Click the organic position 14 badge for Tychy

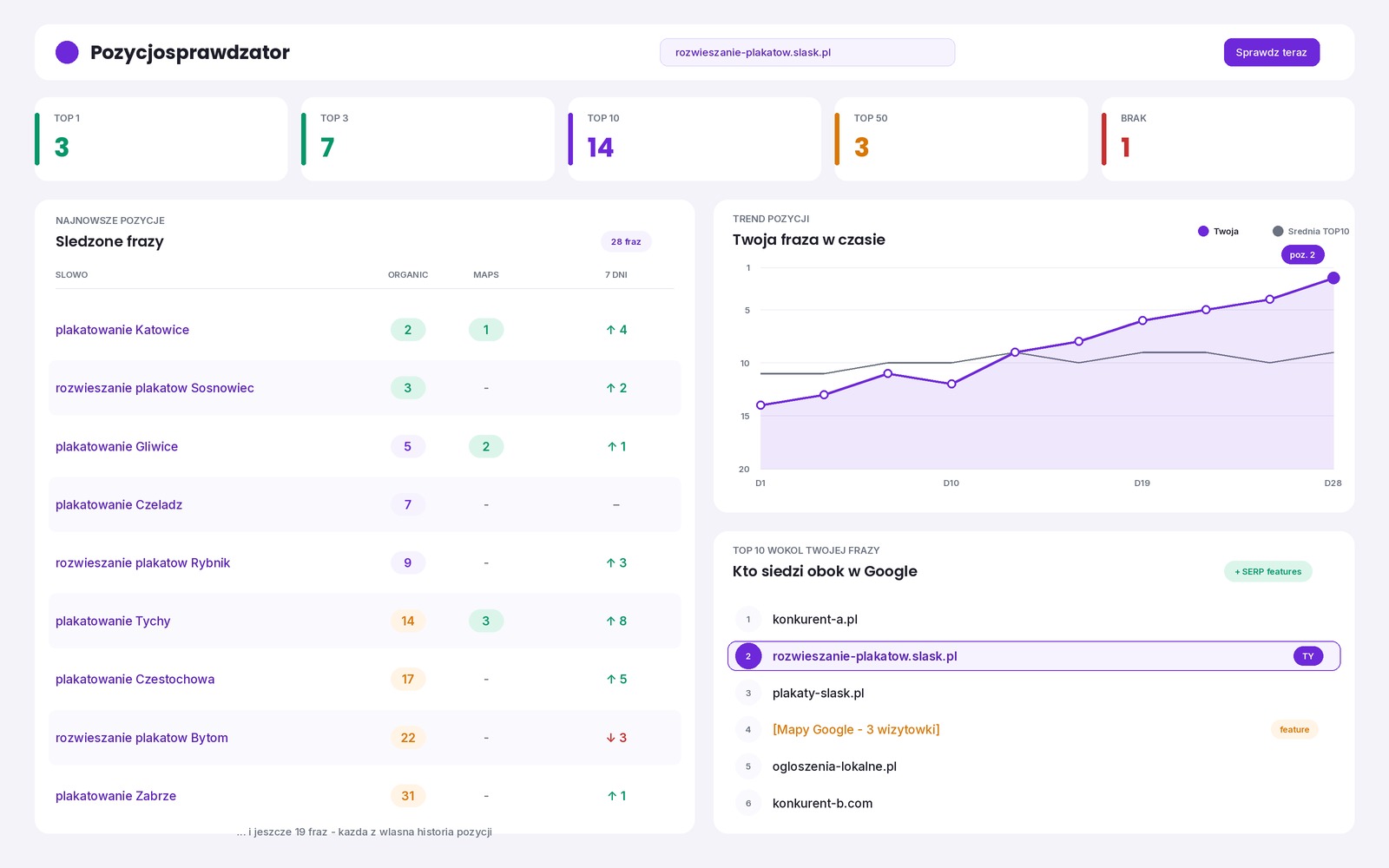pos(408,621)
